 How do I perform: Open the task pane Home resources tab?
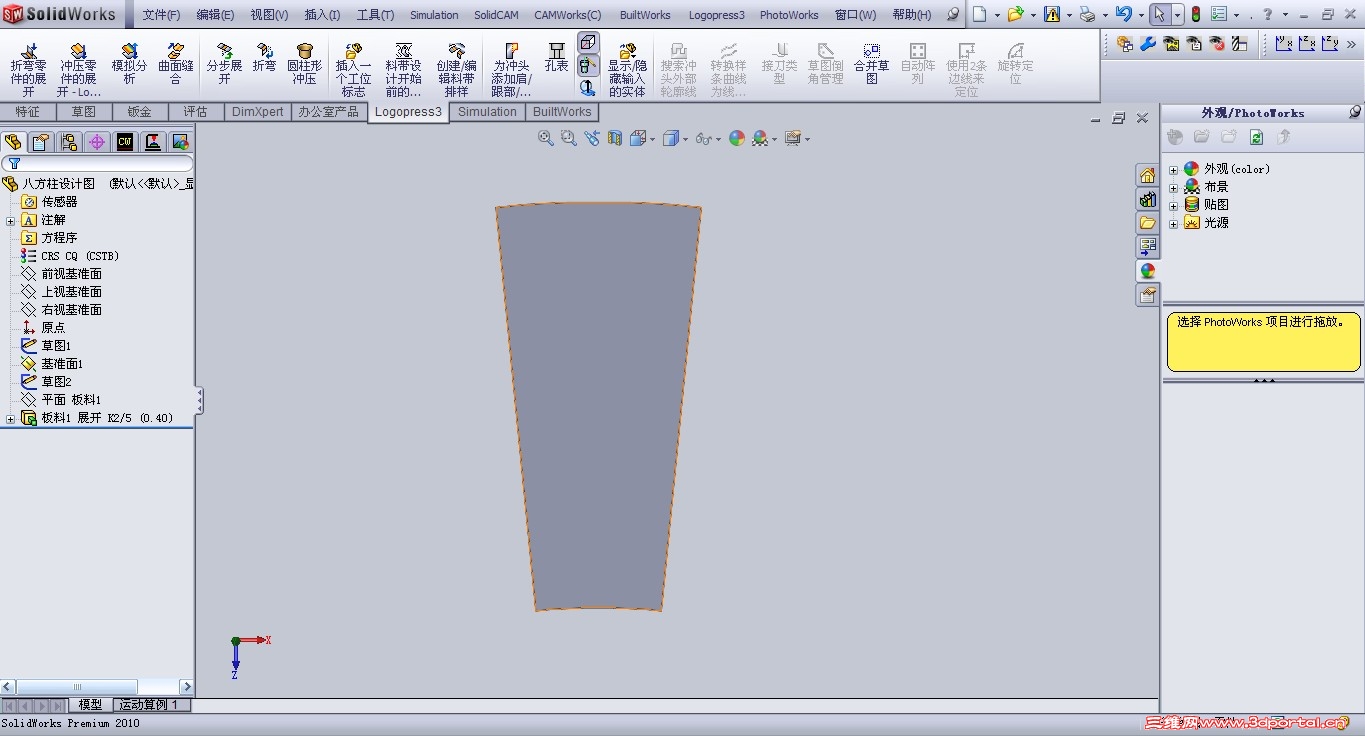coord(1147,175)
